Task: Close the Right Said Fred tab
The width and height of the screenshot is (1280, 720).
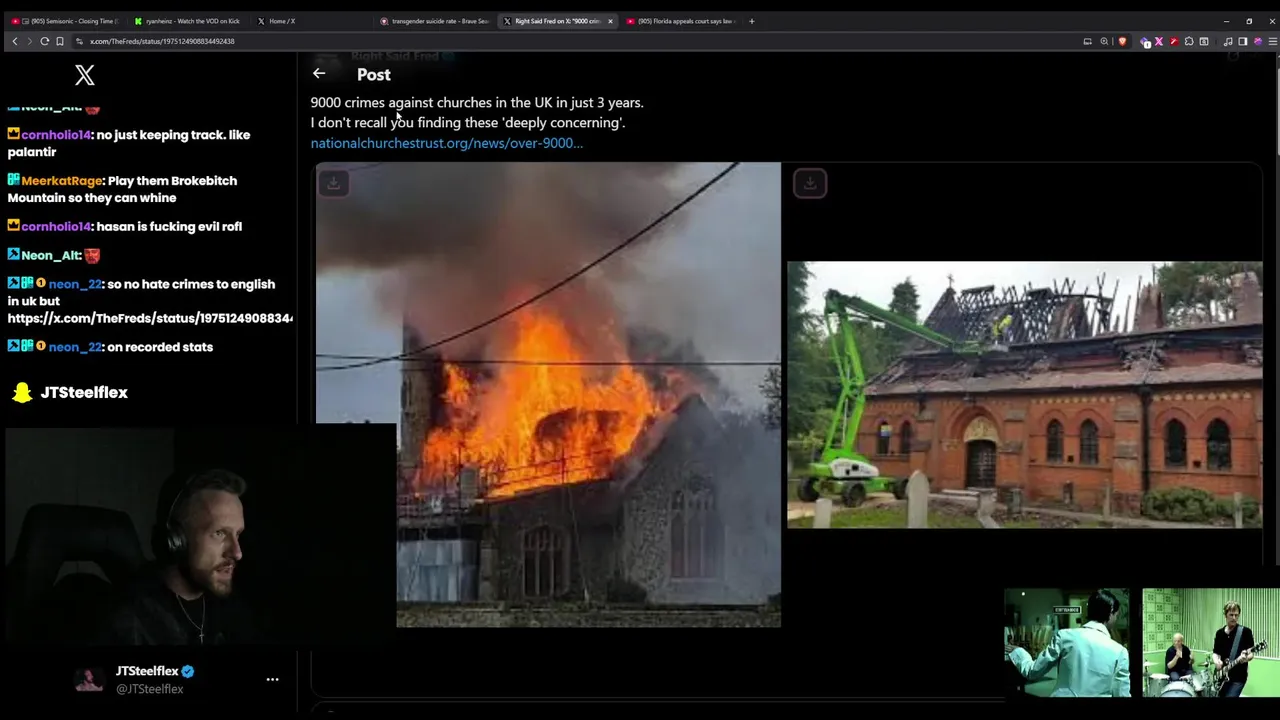Action: click(x=610, y=21)
